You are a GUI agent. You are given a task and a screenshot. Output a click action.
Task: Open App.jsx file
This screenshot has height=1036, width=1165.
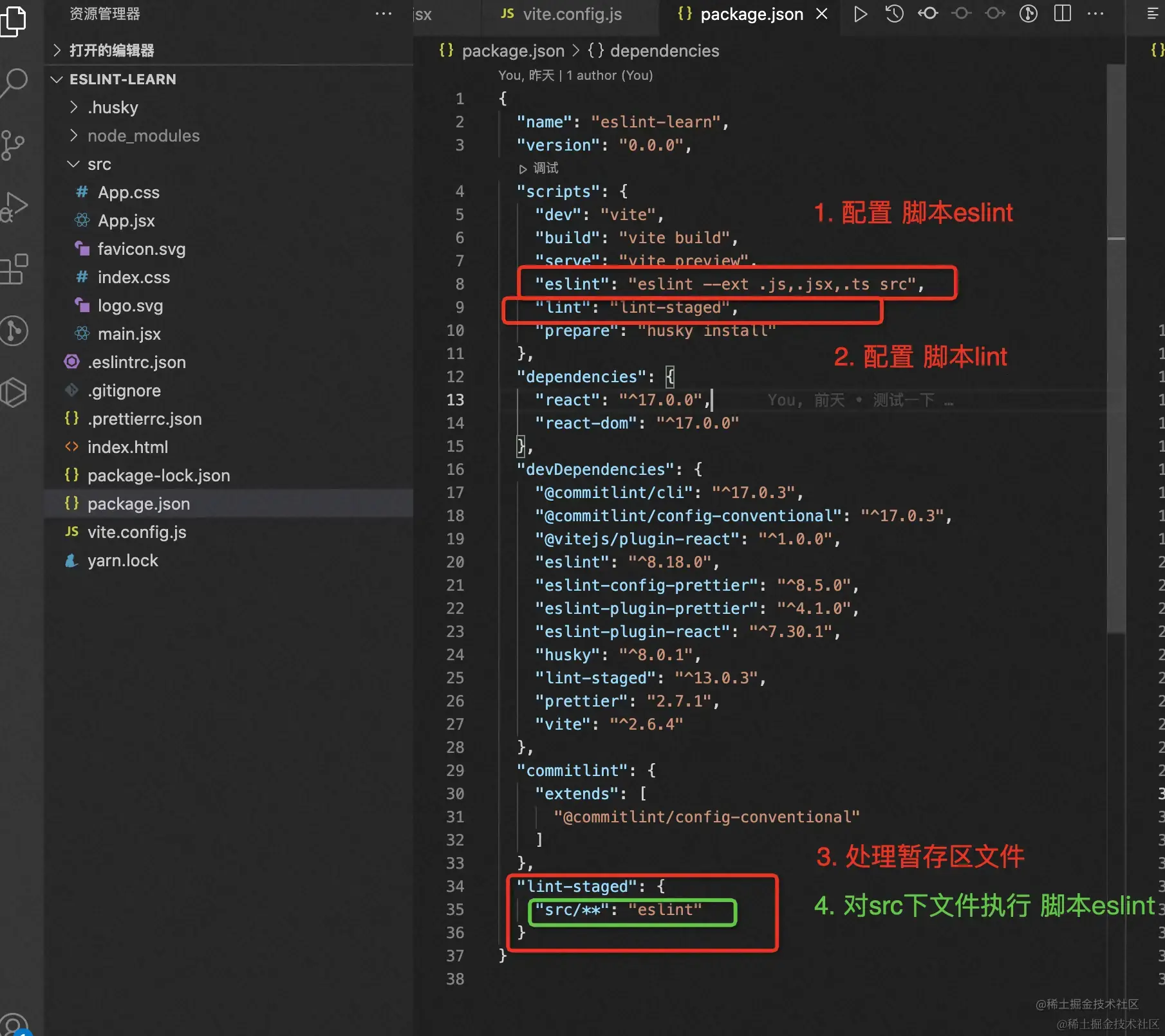point(228,221)
